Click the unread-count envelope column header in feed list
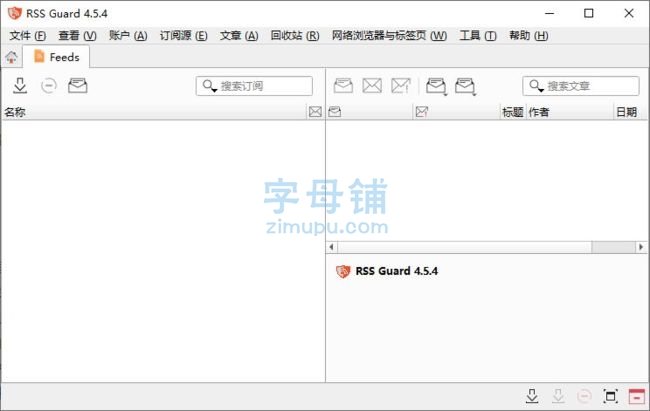650x411 pixels. [315, 112]
